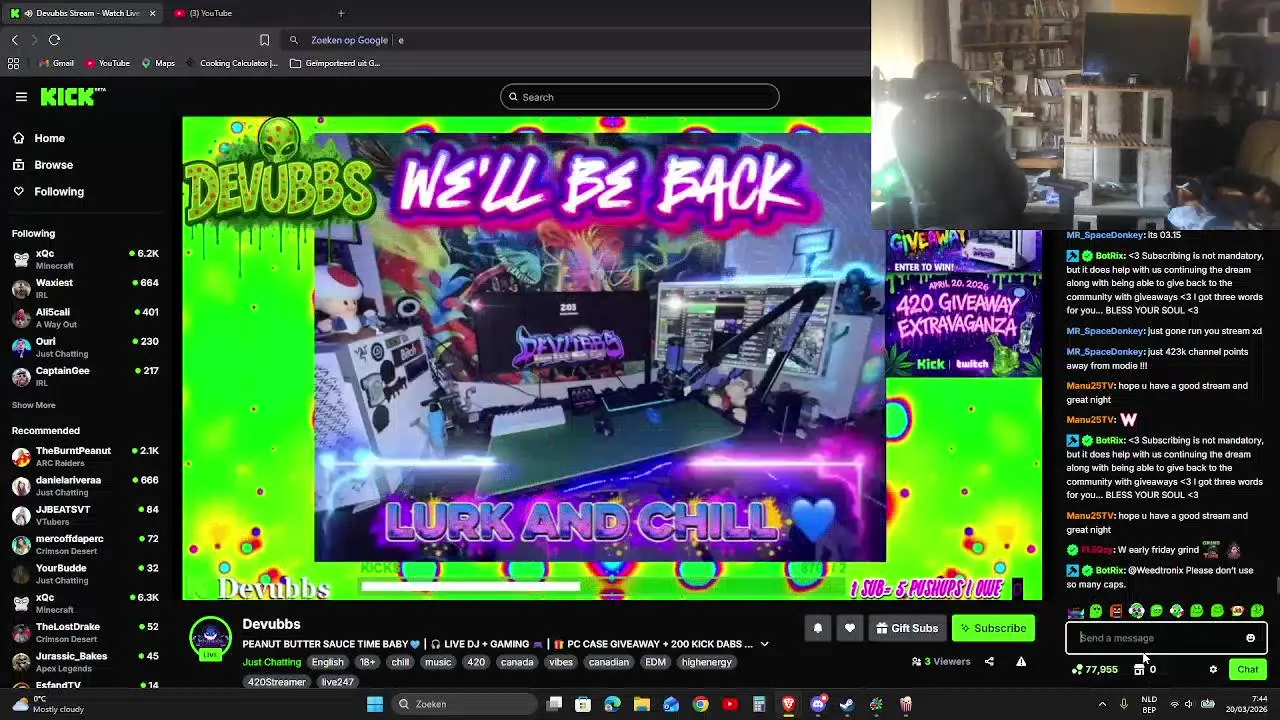Open the channel points shop icon
Viewport: 1280px width, 720px height.
point(1139,670)
